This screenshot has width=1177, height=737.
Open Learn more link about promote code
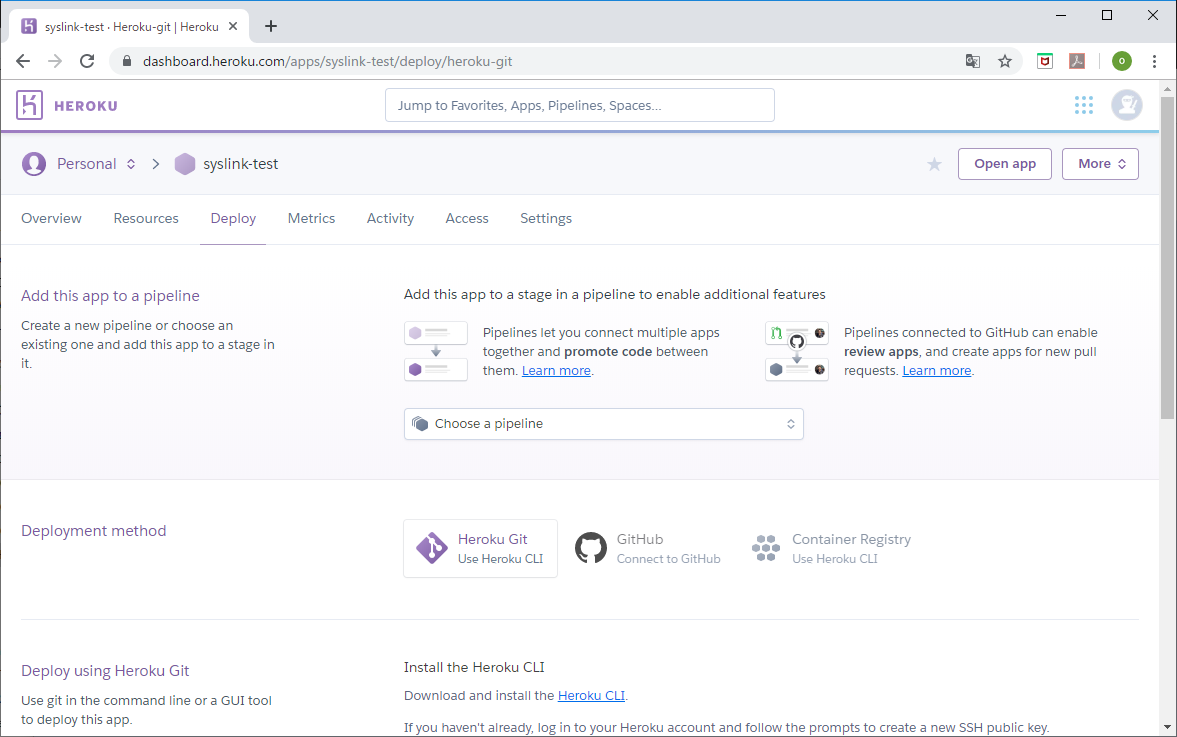(x=556, y=371)
